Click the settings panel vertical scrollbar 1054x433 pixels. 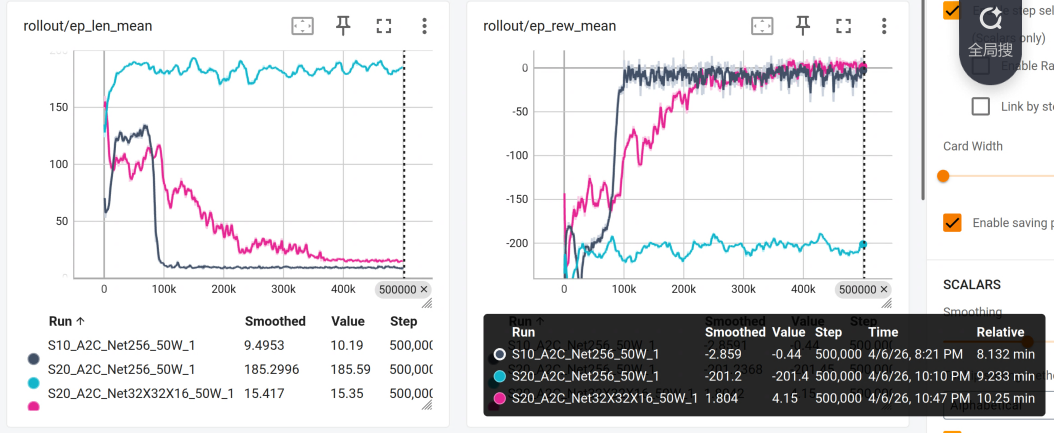coord(923,100)
